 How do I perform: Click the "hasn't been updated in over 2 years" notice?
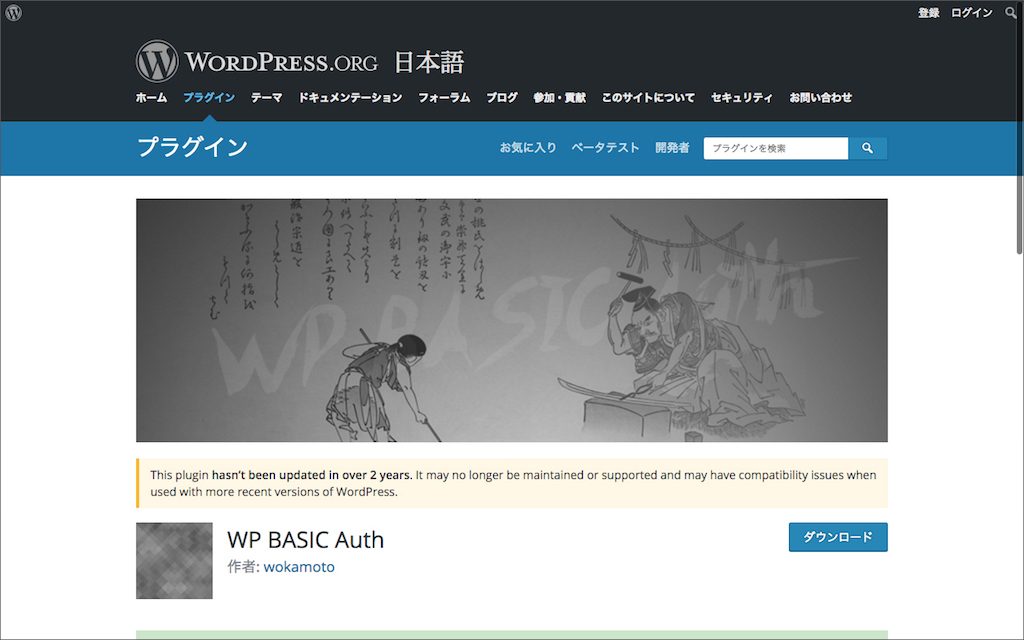coord(511,483)
